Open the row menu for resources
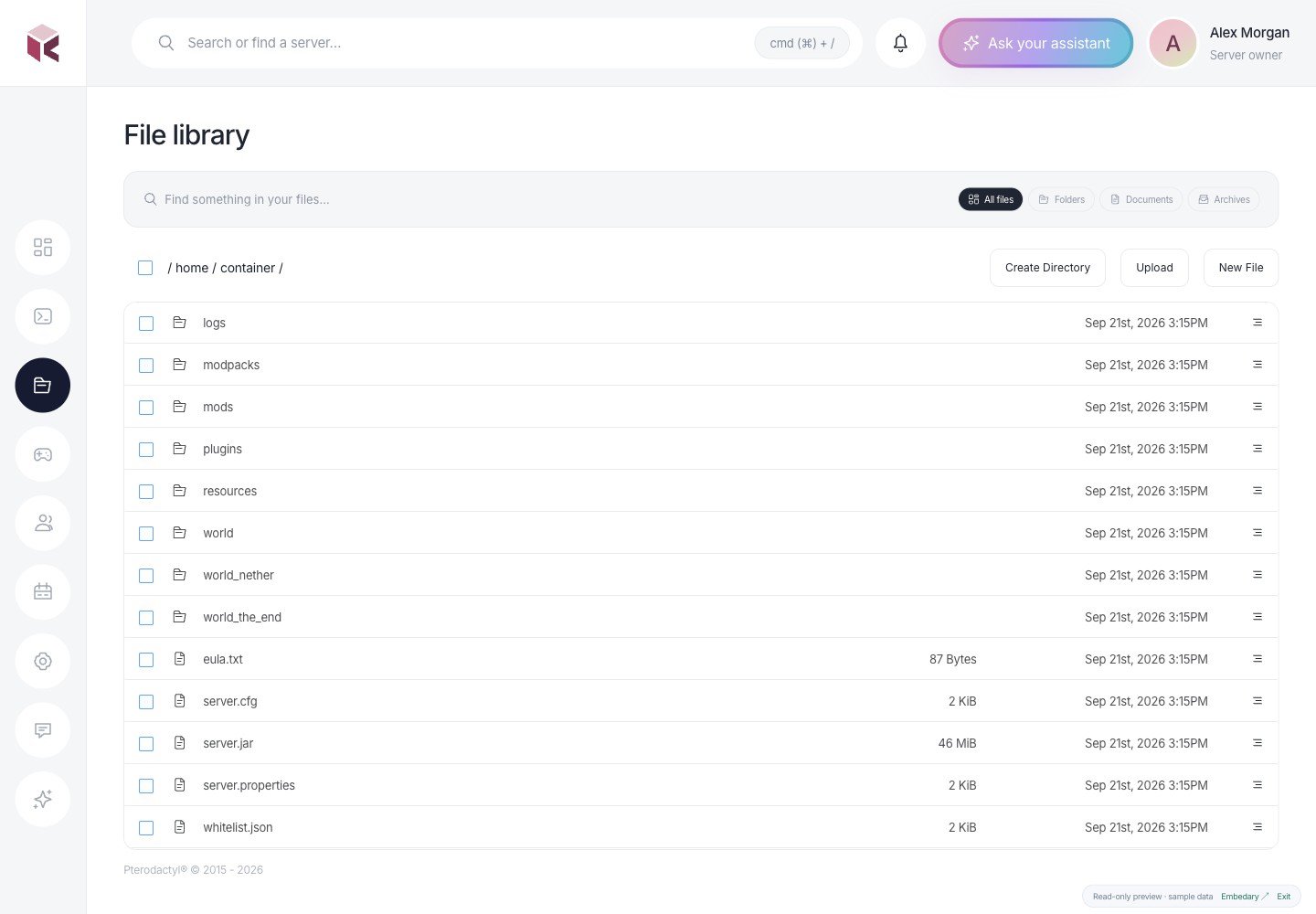This screenshot has width=1316, height=914. pos(1258,491)
